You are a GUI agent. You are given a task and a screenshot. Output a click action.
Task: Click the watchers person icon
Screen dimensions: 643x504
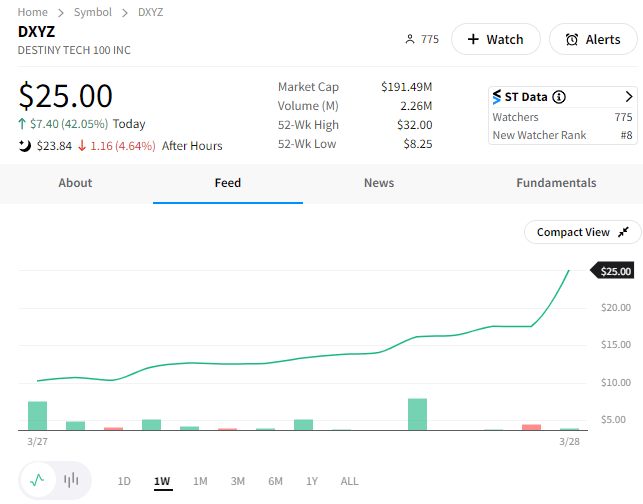coord(409,40)
